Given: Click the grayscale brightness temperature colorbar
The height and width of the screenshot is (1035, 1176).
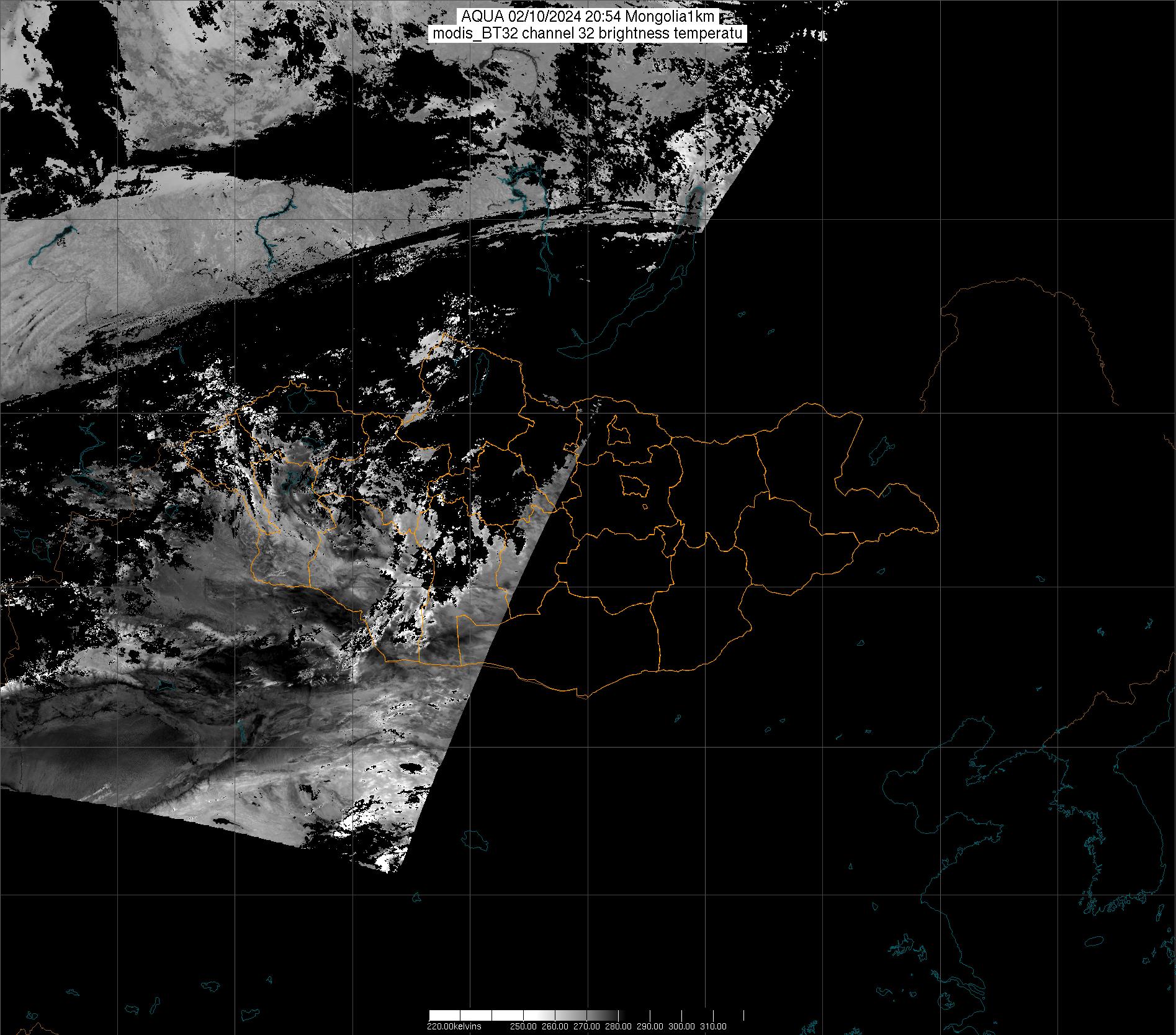Looking at the screenshot, I should click(587, 1015).
